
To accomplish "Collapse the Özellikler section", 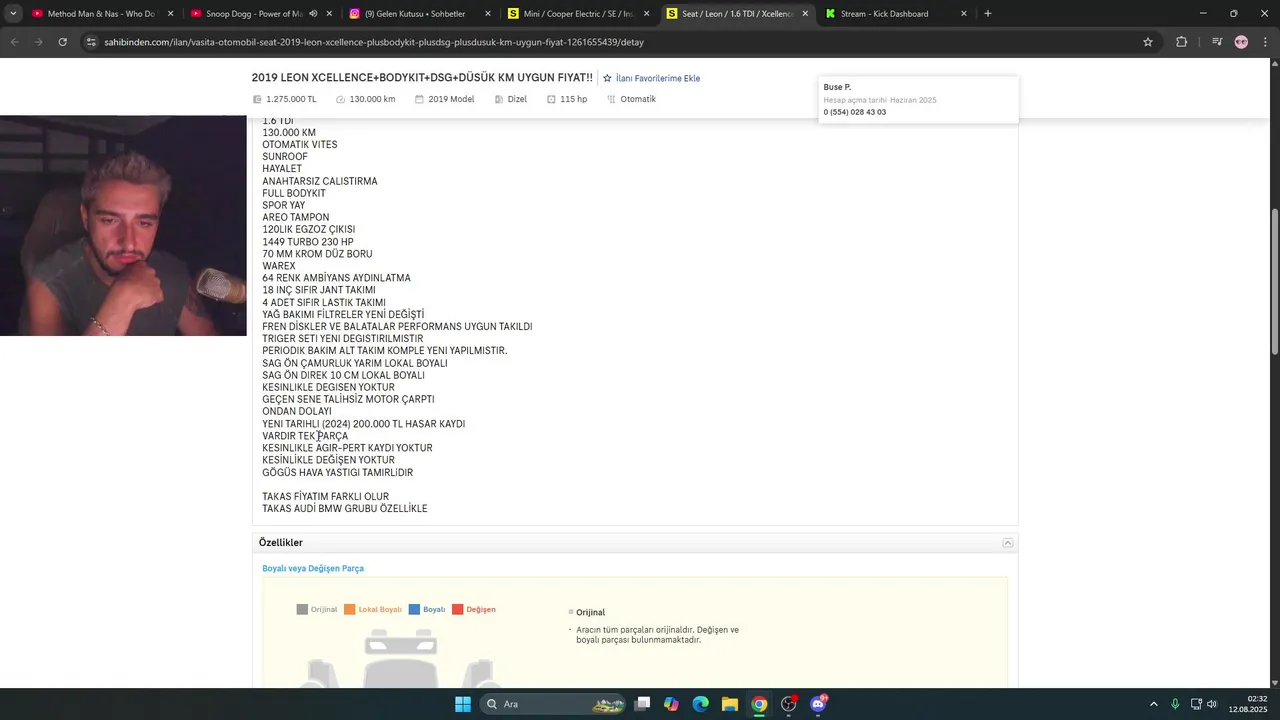I will (x=1008, y=543).
